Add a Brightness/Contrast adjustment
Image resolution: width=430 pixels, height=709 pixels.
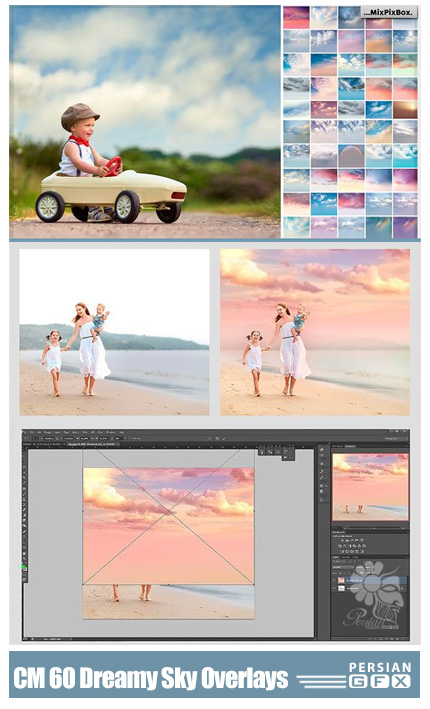coord(342,540)
